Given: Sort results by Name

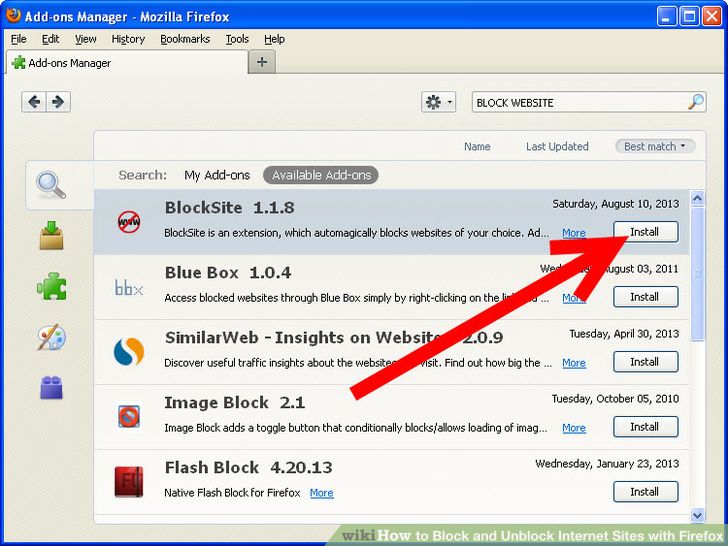Looking at the screenshot, I should (477, 146).
